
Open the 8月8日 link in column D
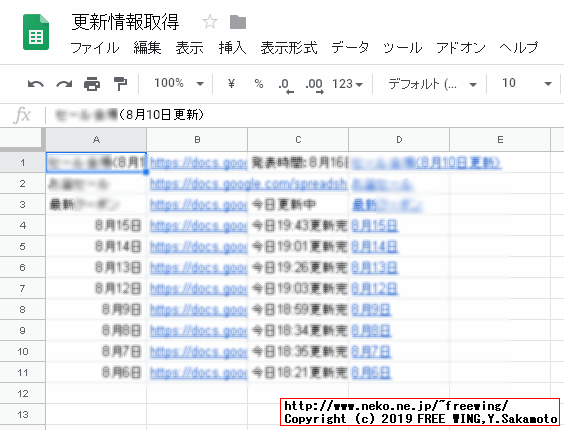(x=371, y=330)
